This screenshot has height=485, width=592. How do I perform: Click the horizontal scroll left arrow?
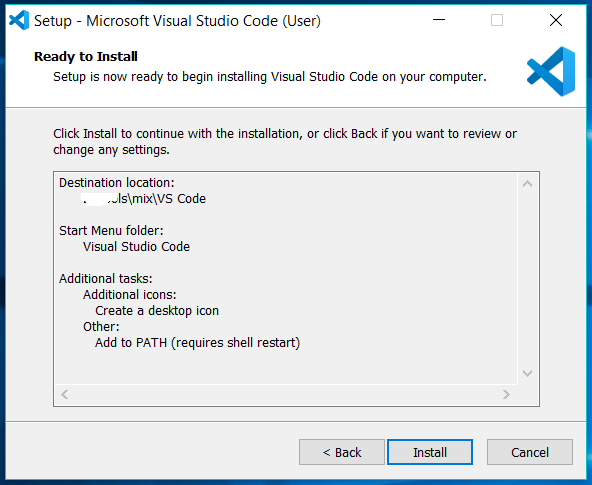65,394
